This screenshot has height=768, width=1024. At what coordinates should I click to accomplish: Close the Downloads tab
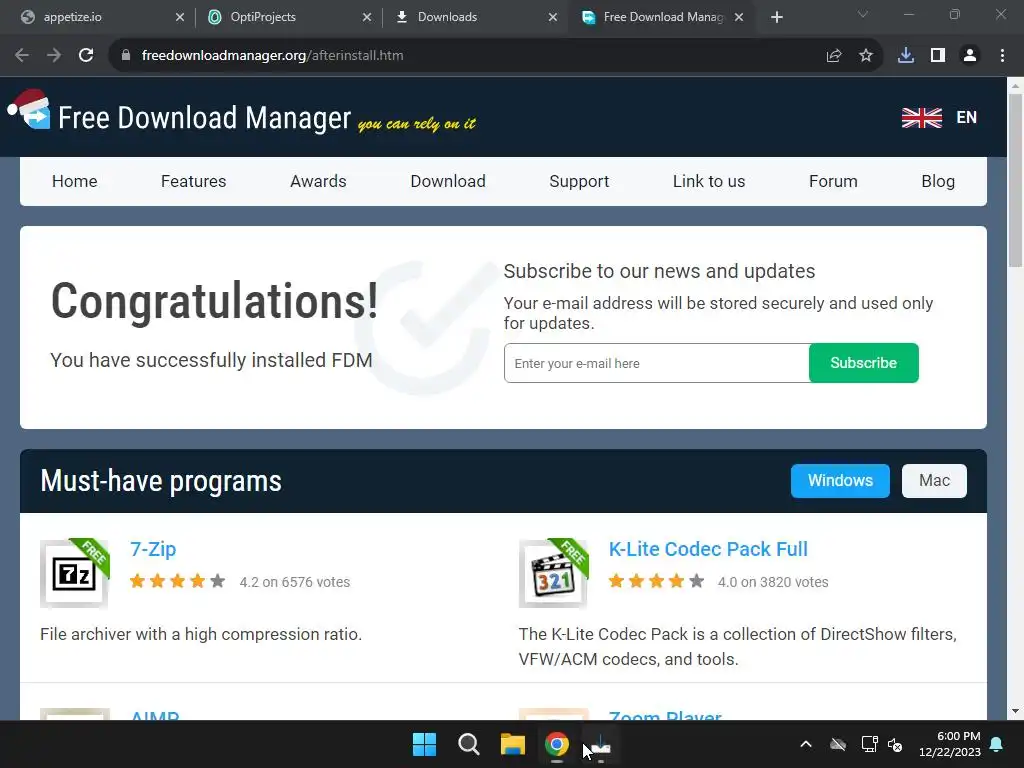[x=553, y=18]
